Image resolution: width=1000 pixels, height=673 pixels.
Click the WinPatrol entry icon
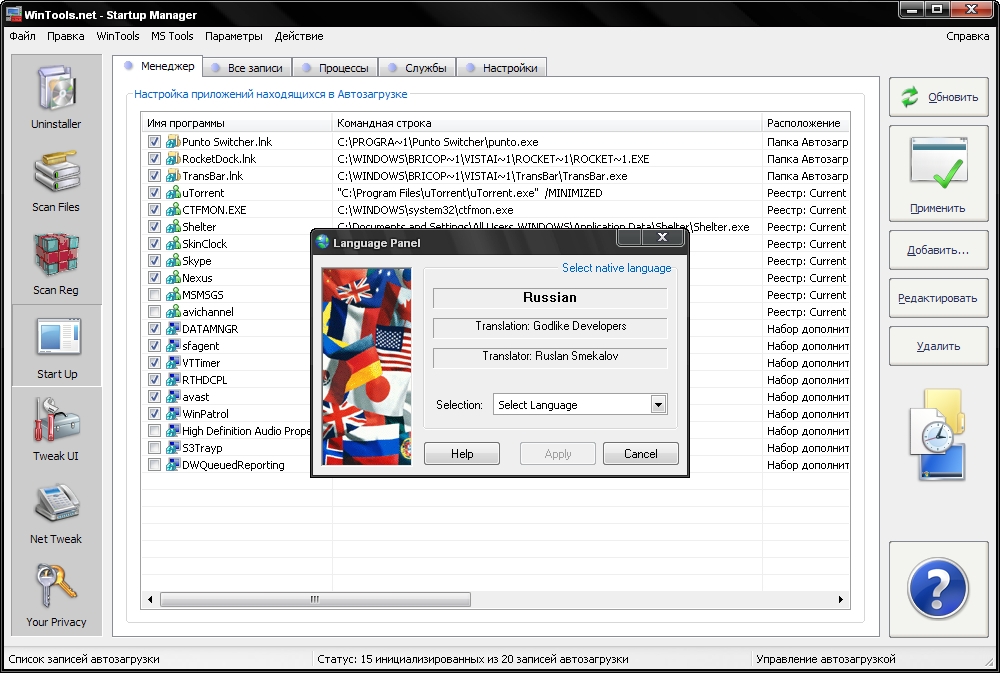point(173,414)
